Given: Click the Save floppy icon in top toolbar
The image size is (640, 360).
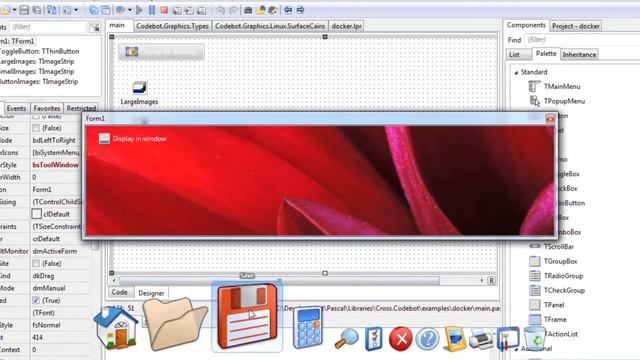Looking at the screenshot, I should click(x=24, y=10).
